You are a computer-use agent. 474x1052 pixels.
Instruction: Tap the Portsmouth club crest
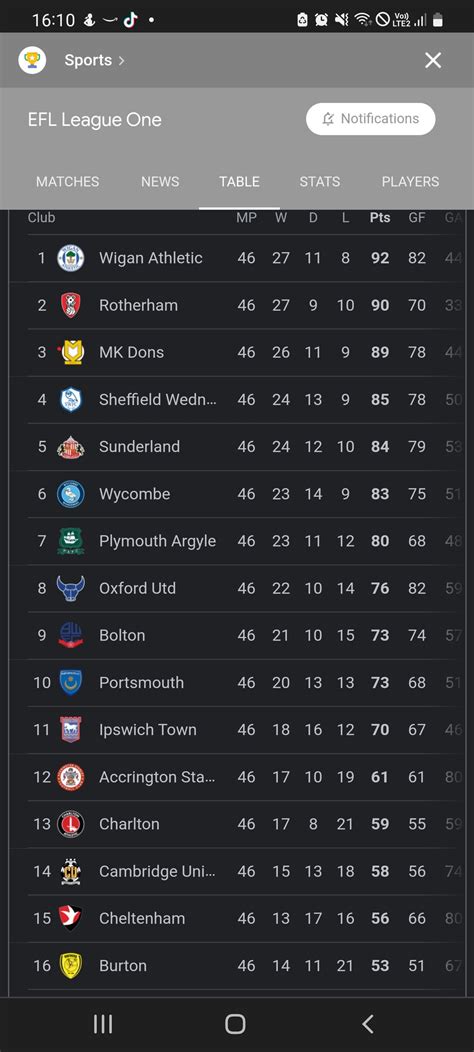(x=70, y=682)
